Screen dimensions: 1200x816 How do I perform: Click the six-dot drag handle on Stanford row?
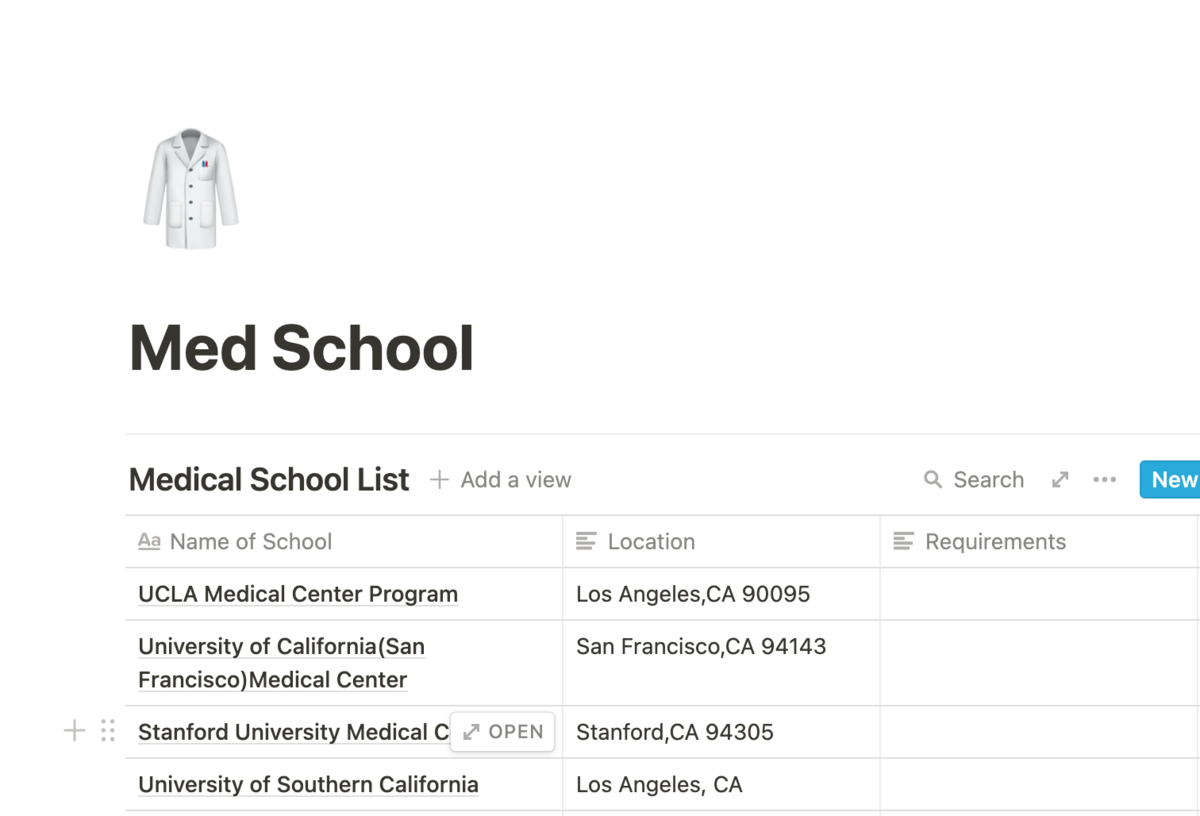(x=108, y=731)
